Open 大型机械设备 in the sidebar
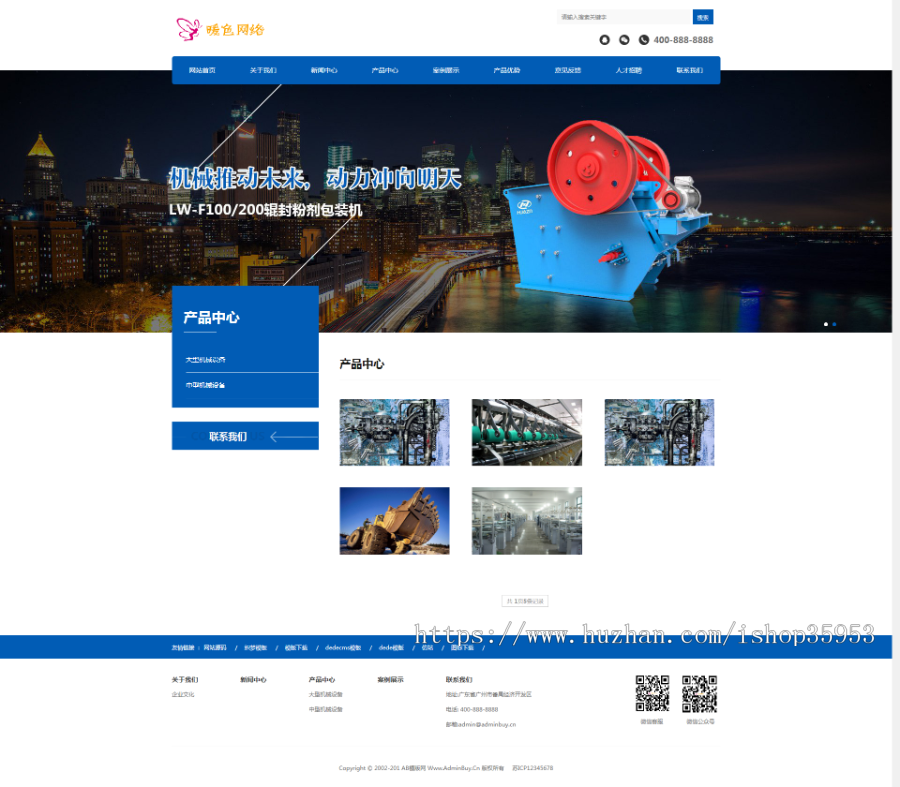The height and width of the screenshot is (787, 900). pos(206,359)
